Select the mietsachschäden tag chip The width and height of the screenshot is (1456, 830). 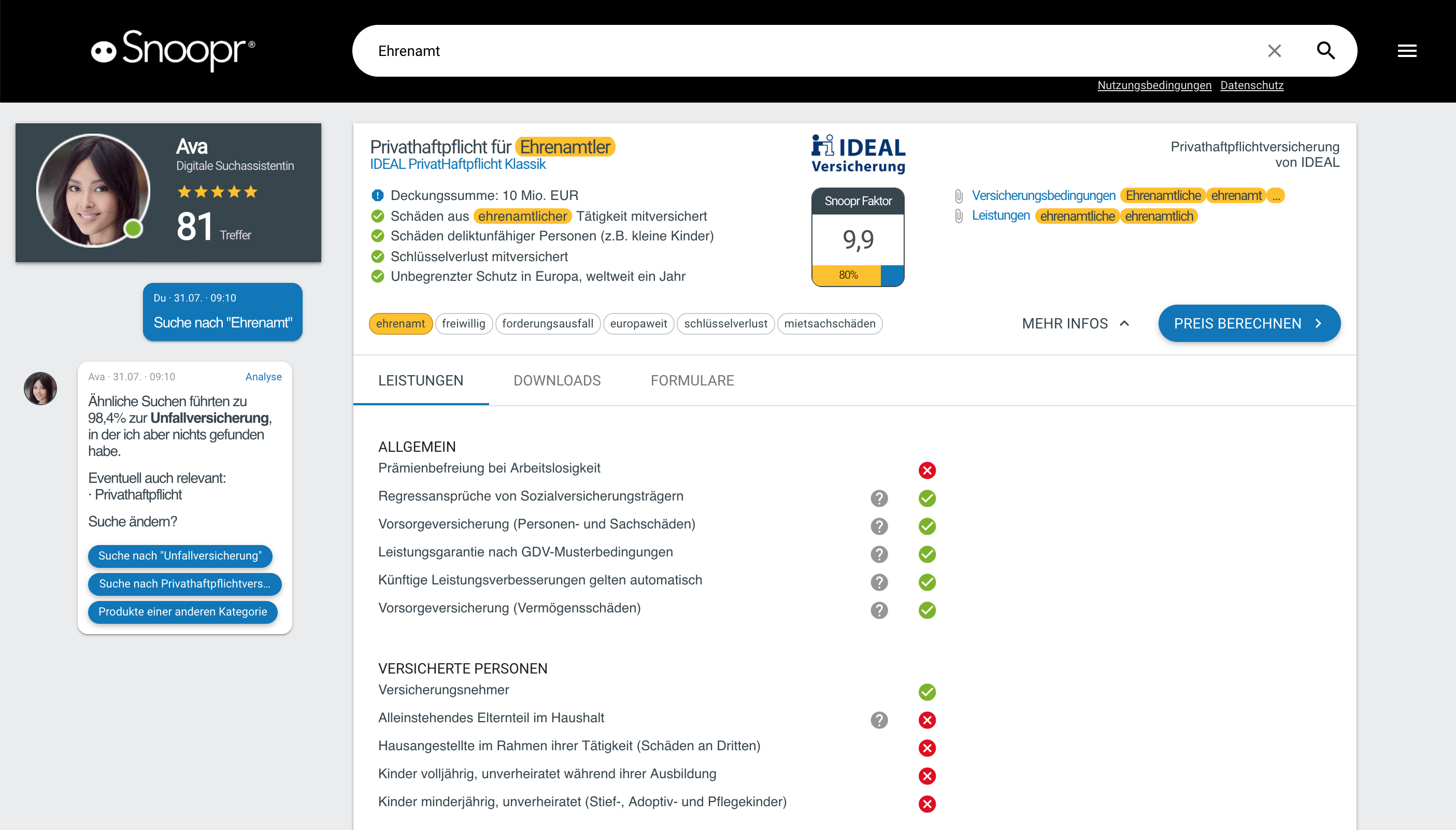pos(829,323)
